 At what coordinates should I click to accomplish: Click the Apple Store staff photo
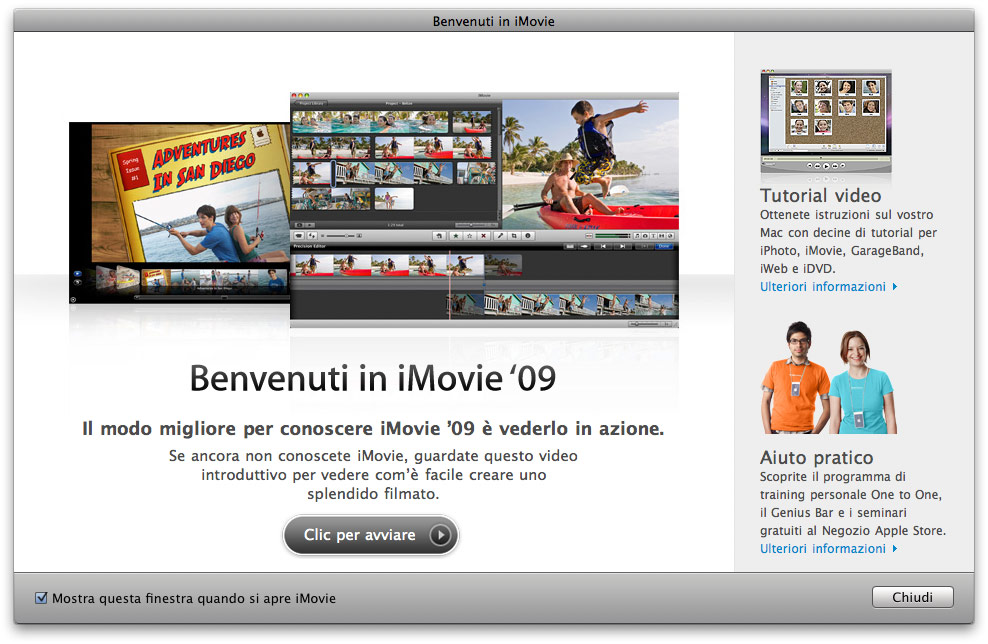click(829, 378)
